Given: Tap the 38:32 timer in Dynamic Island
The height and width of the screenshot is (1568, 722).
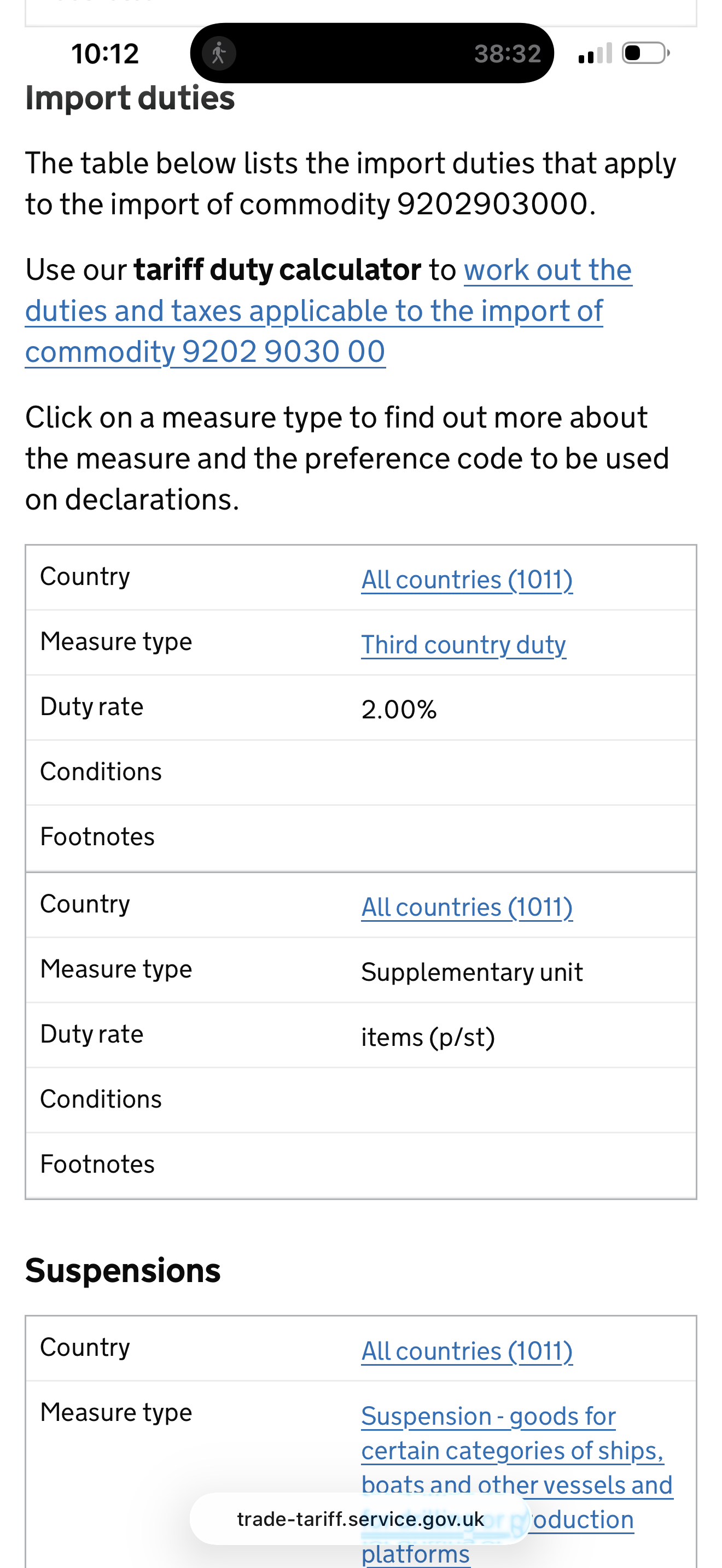Looking at the screenshot, I should tap(508, 54).
